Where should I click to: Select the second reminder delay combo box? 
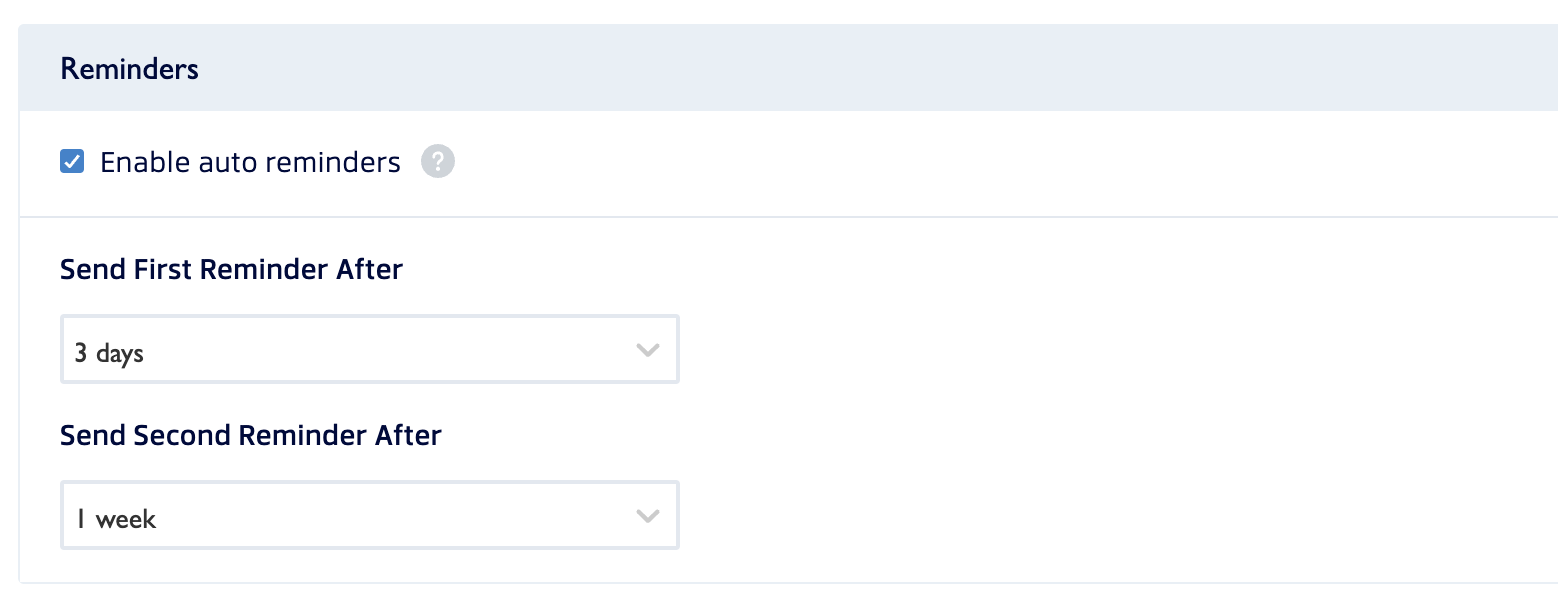coord(370,515)
